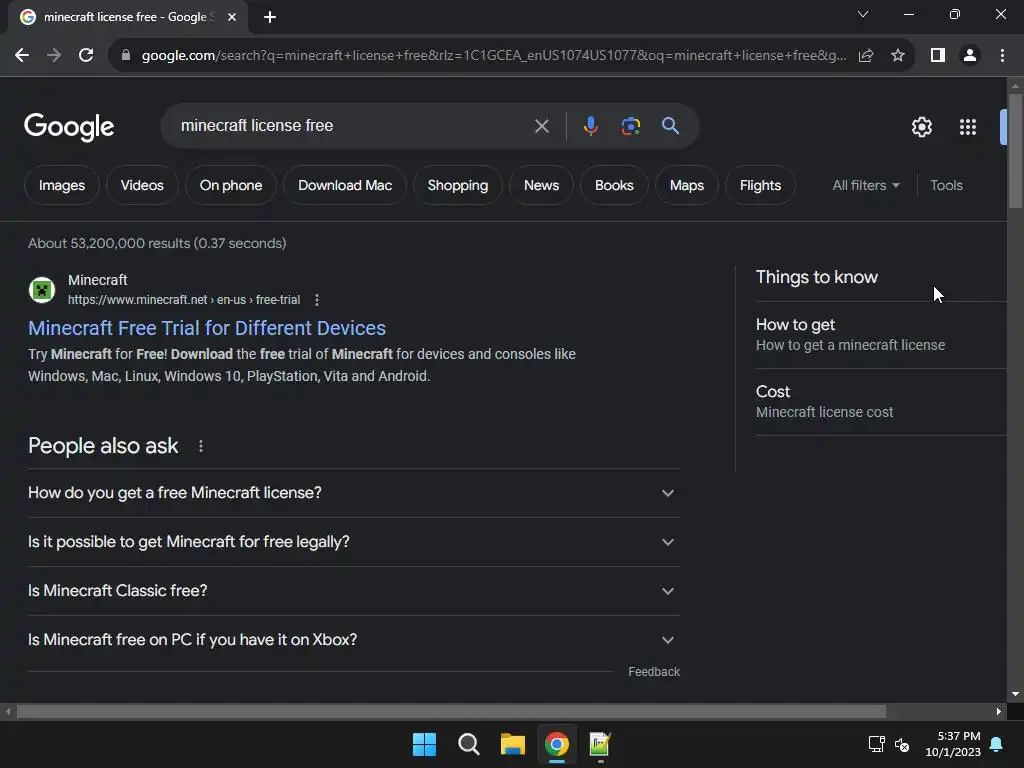
Task: Open the Google apps grid
Action: point(968,127)
